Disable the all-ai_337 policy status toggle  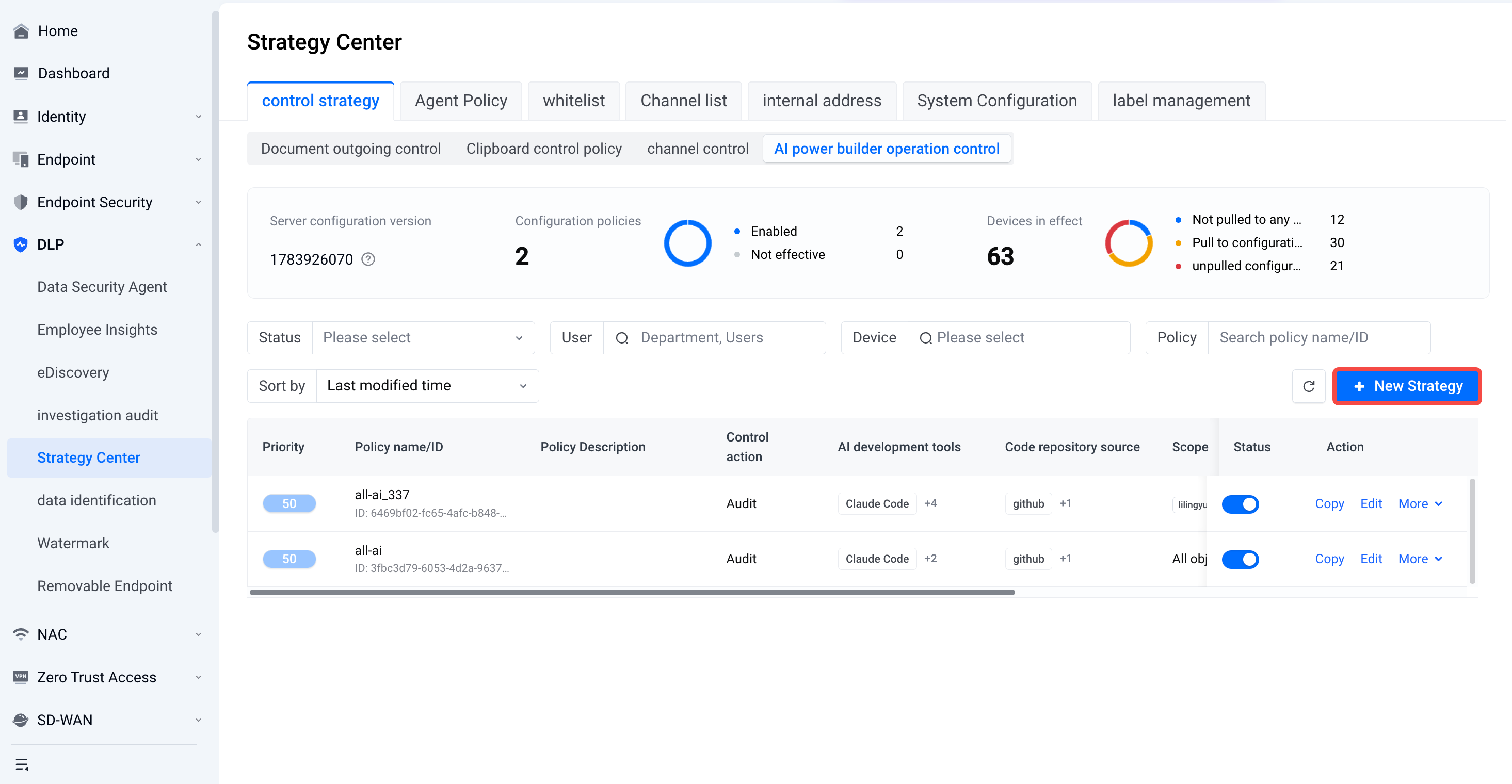tap(1240, 504)
